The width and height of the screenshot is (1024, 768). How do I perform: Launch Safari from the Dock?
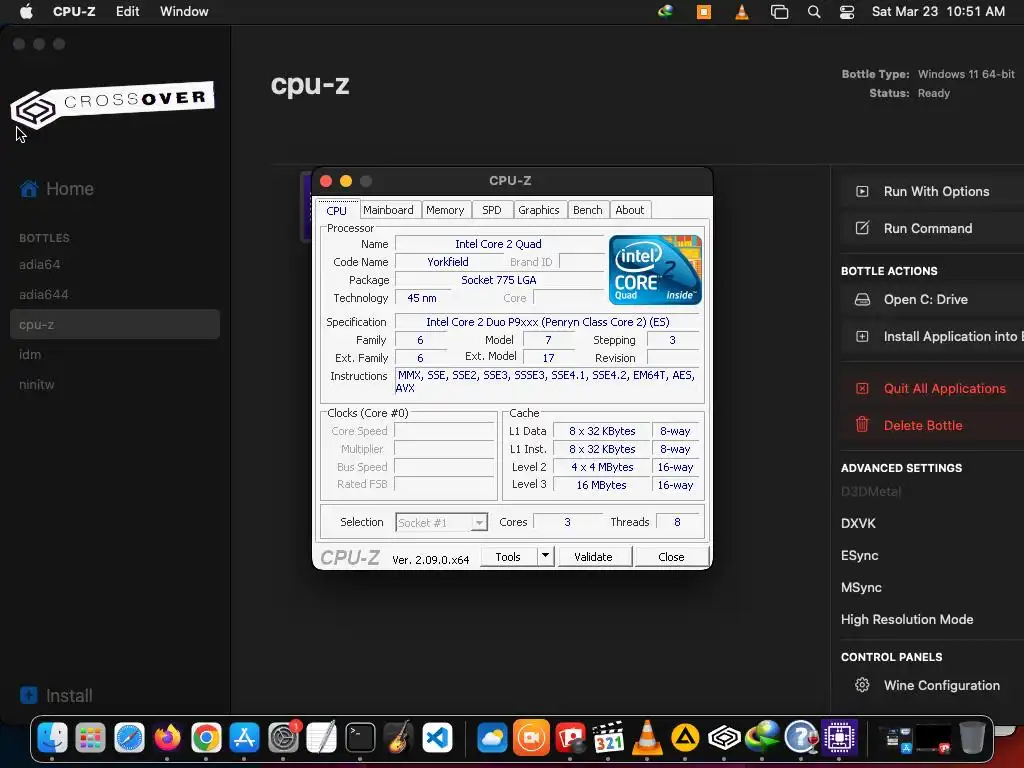[x=129, y=738]
